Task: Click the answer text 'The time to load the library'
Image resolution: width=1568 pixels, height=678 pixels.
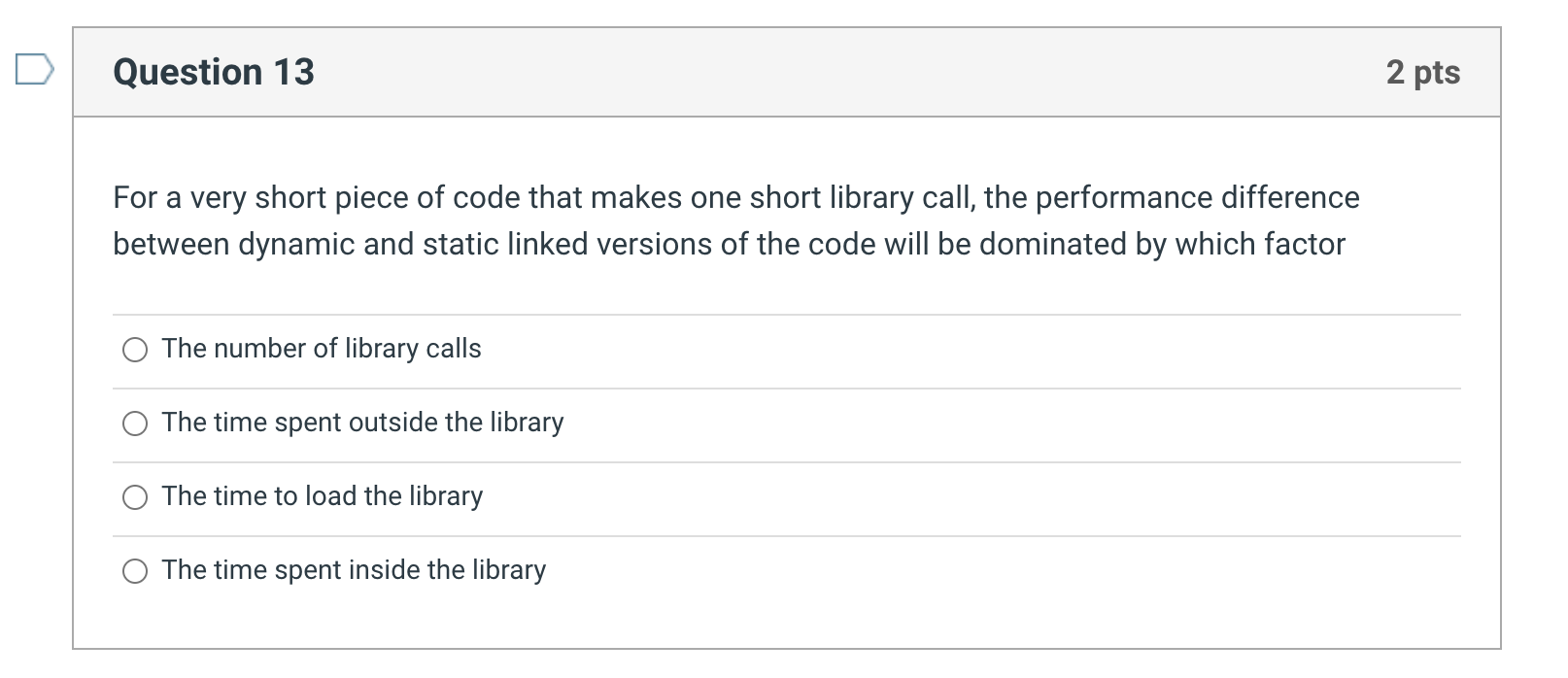Action: (x=323, y=497)
